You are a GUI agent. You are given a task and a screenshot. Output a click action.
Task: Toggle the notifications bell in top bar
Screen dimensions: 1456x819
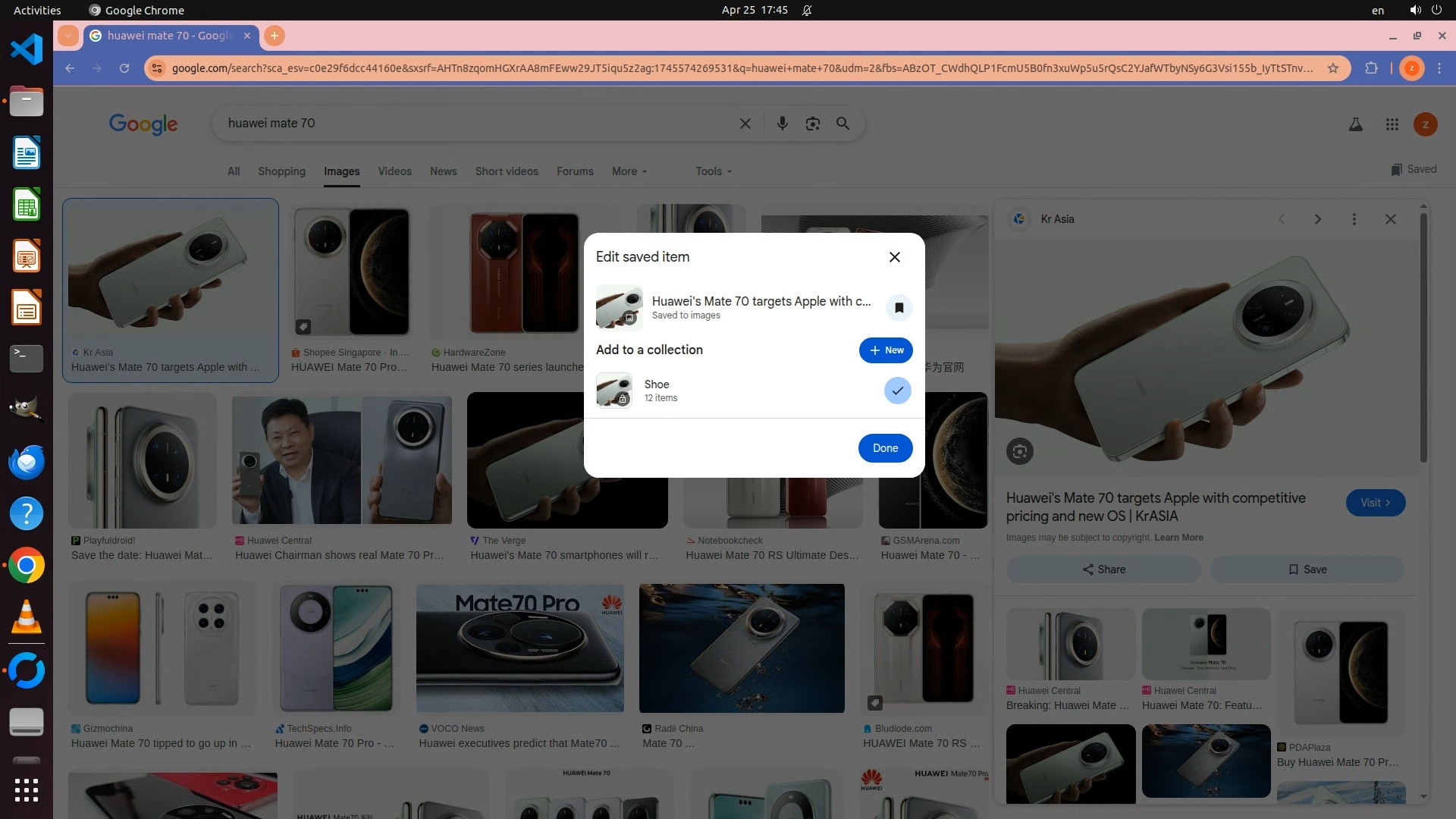coord(807,10)
